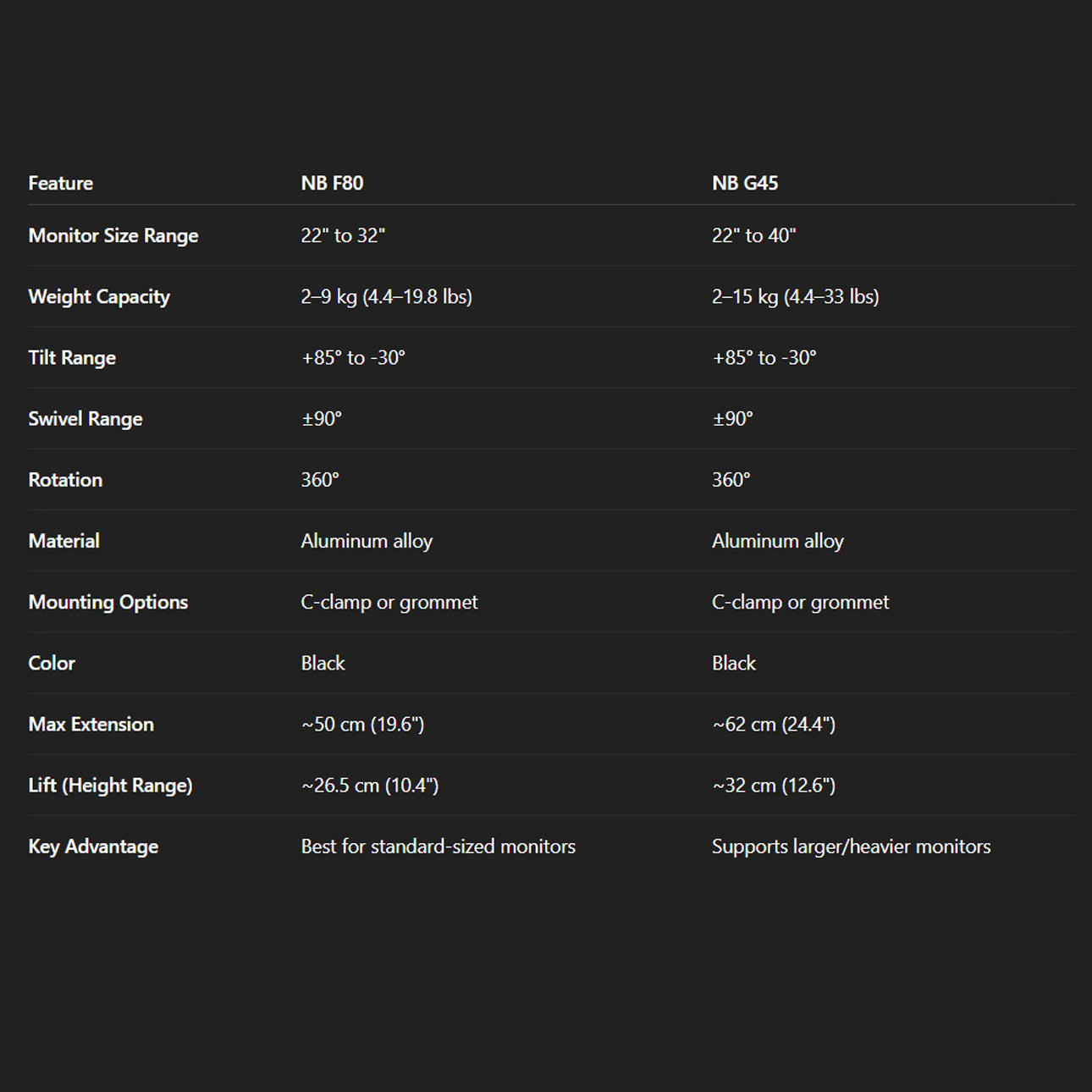Click the Material row label
Image resolution: width=1092 pixels, height=1092 pixels.
click(x=64, y=541)
